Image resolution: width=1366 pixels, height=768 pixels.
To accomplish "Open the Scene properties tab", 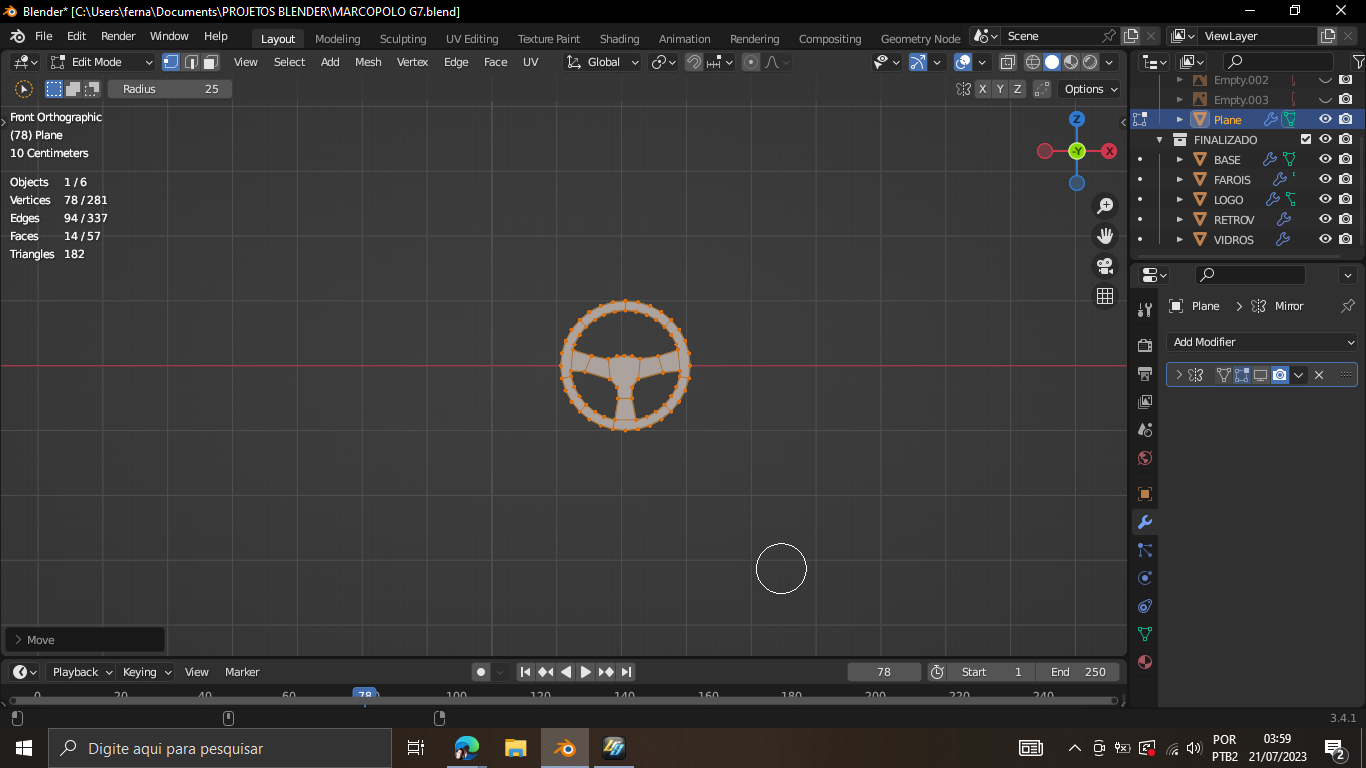I will click(1145, 429).
